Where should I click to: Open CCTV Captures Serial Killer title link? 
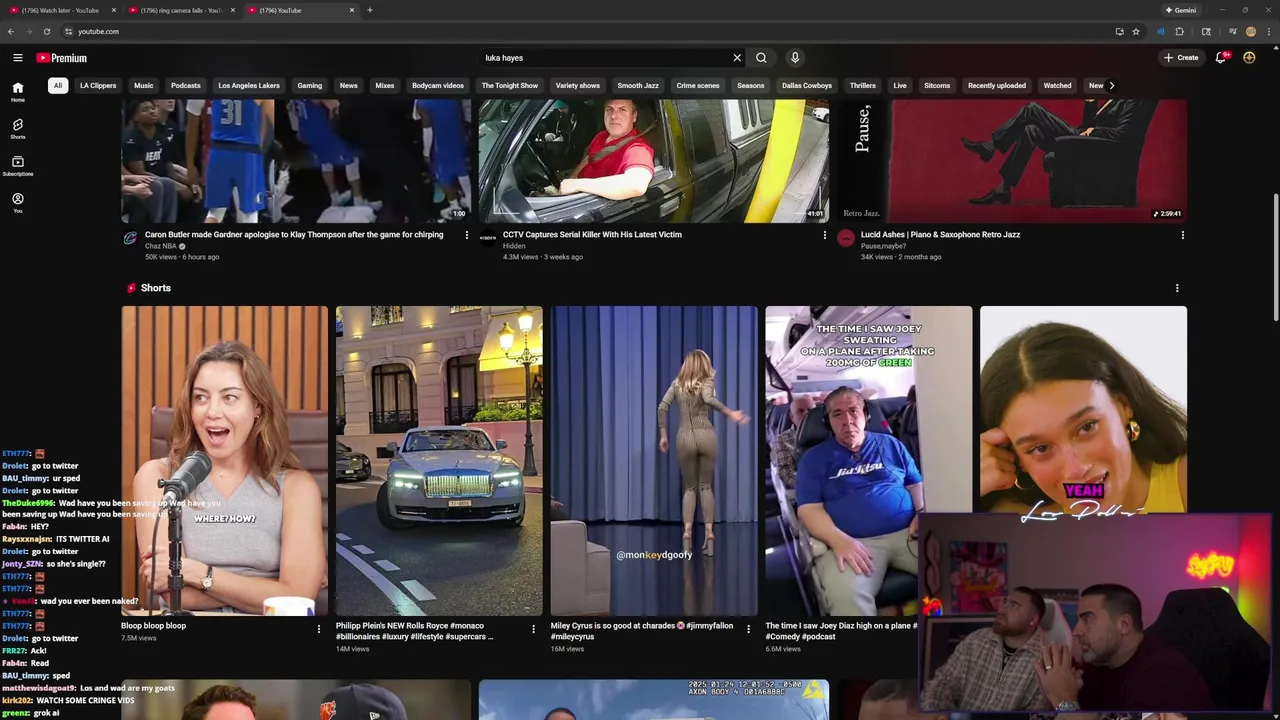coord(592,235)
